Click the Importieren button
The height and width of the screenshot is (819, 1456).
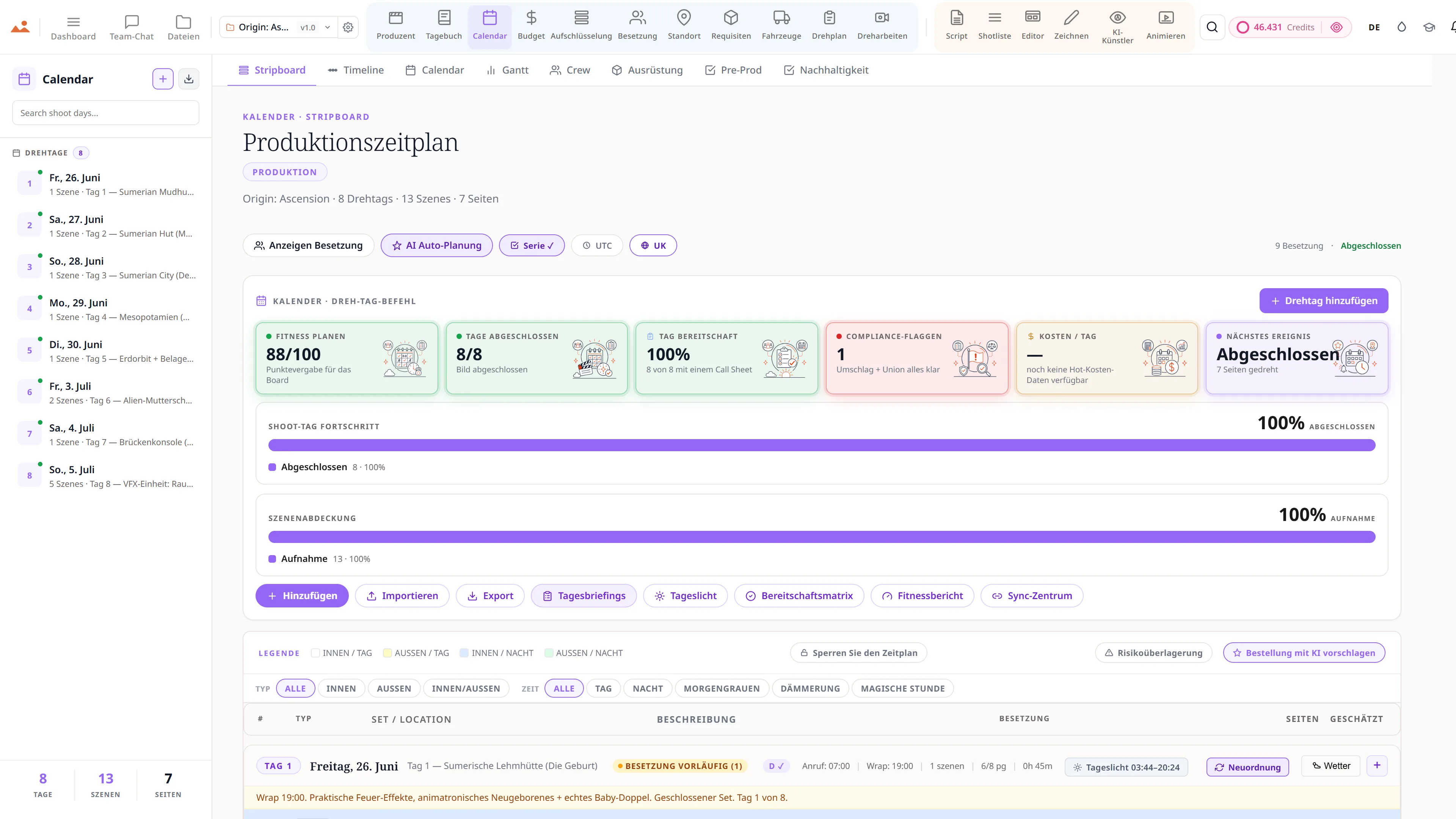(402, 596)
